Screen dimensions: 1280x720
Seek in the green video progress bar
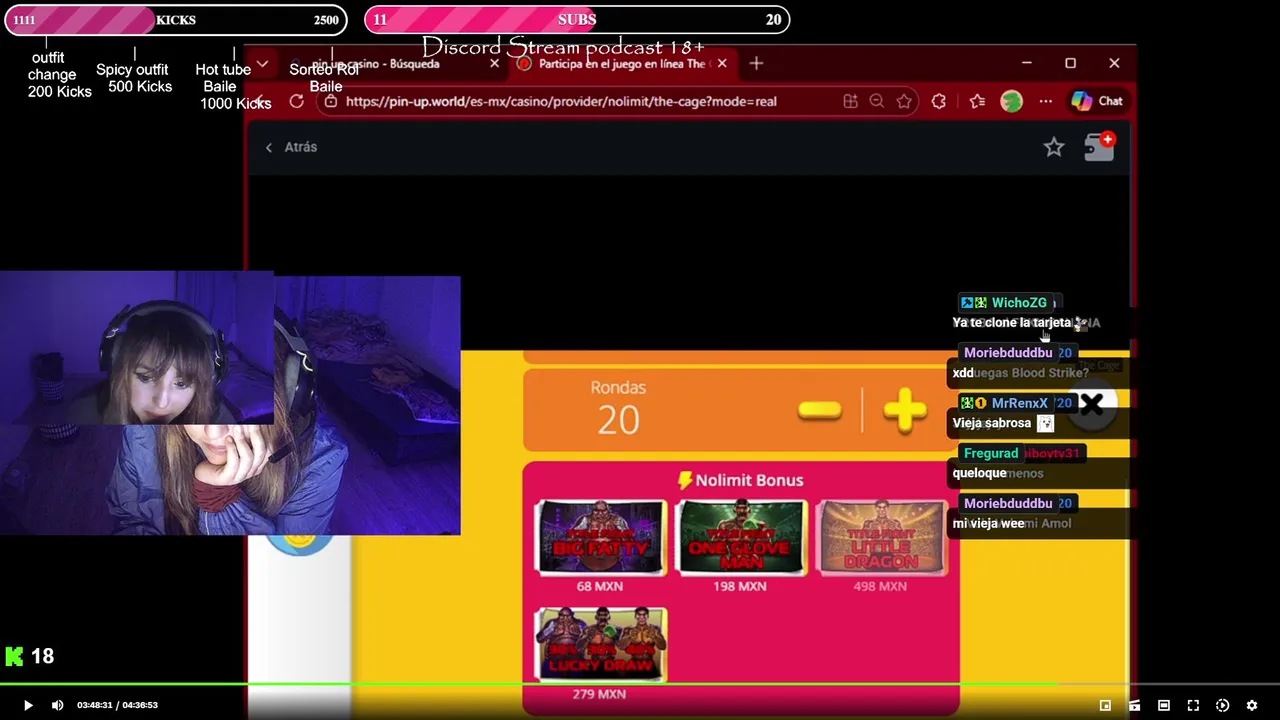pyautogui.click(x=640, y=685)
